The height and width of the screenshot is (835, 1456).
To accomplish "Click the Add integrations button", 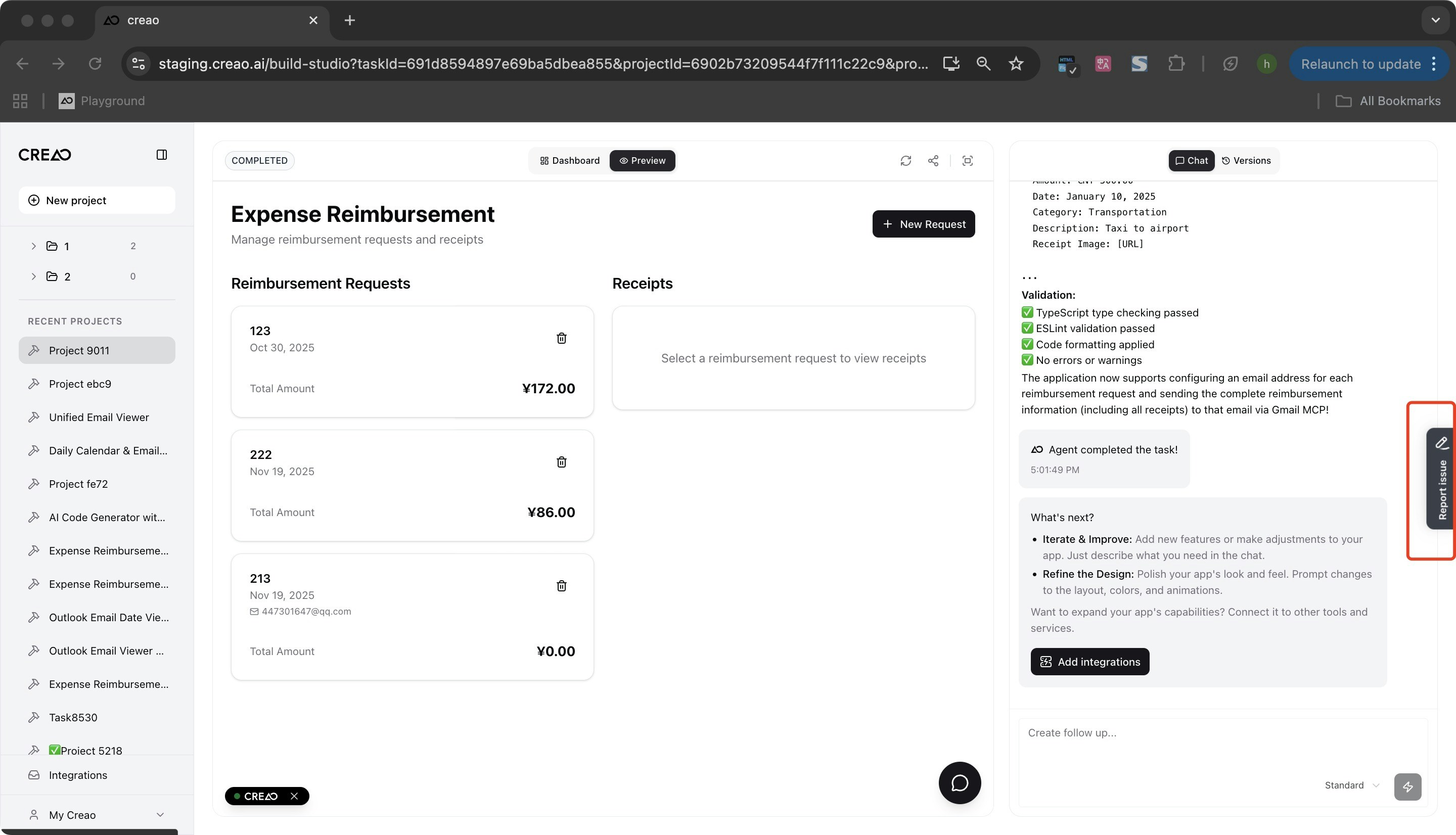I will 1089,662.
